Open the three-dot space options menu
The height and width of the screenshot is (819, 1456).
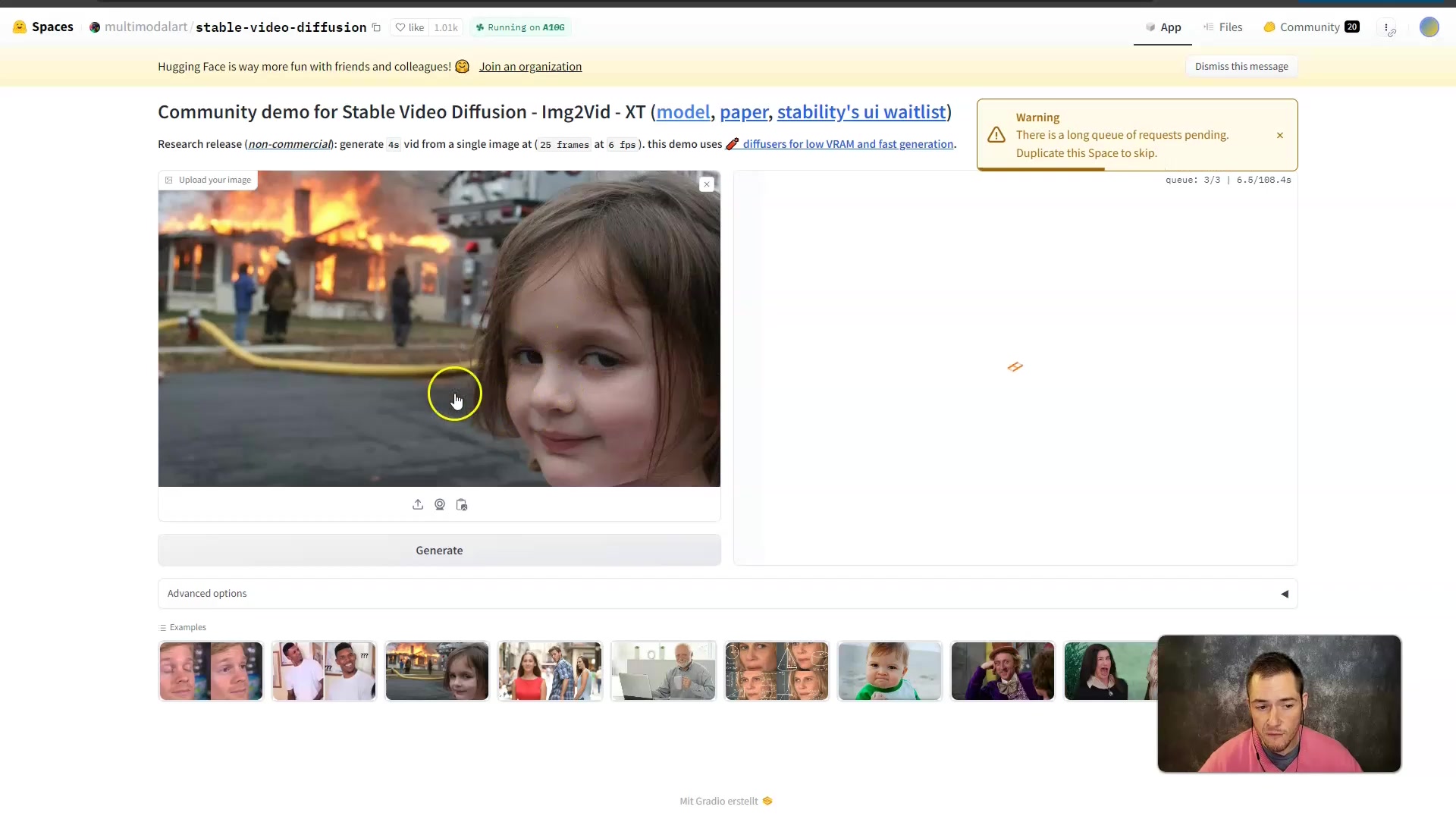coord(1386,28)
